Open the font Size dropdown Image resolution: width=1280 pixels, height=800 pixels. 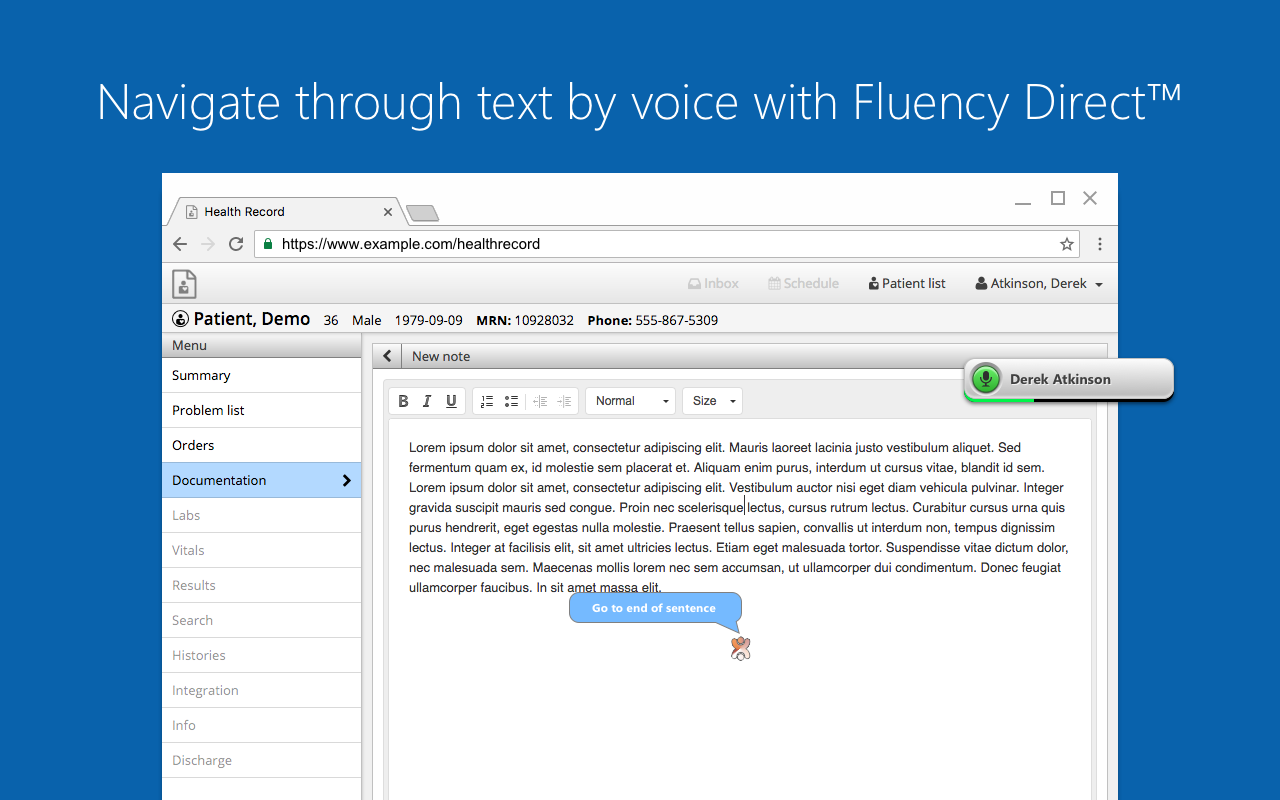point(712,400)
